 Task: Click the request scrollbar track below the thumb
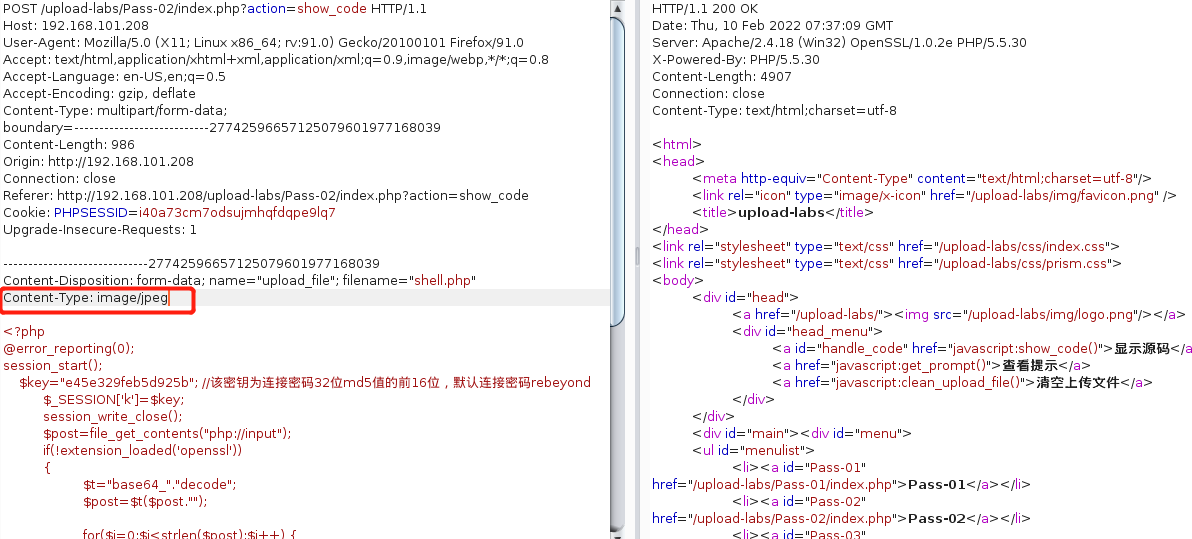[618, 426]
